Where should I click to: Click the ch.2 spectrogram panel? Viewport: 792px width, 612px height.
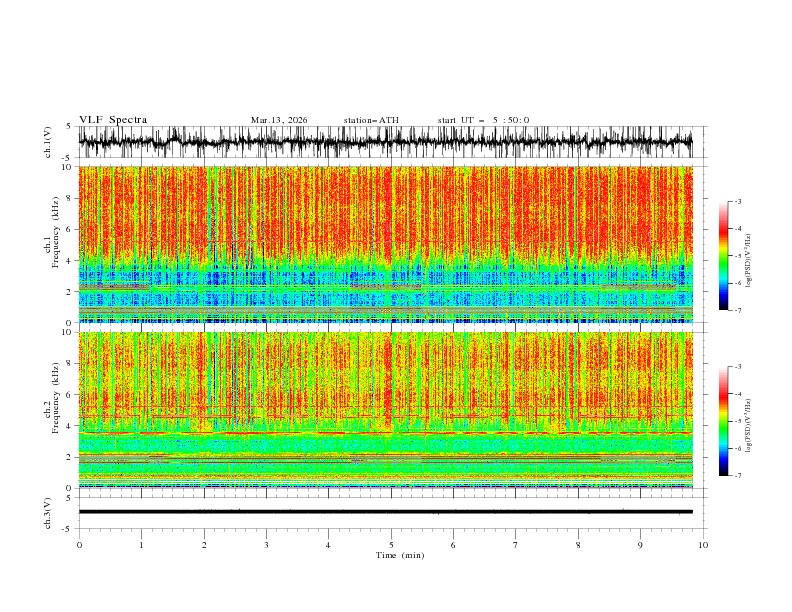[x=386, y=410]
